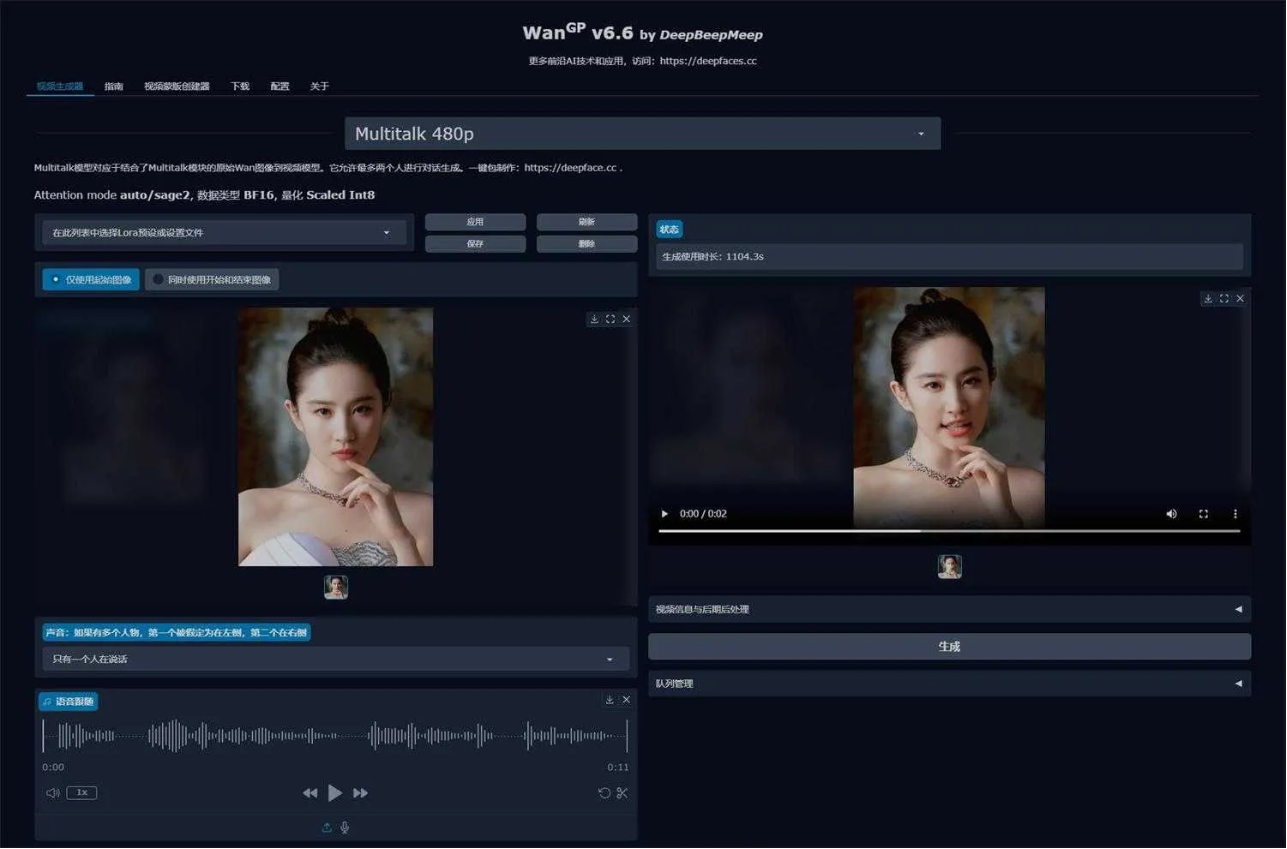Image resolution: width=1287 pixels, height=849 pixels.
Task: Open fullscreen view of the input image
Action: (x=610, y=319)
